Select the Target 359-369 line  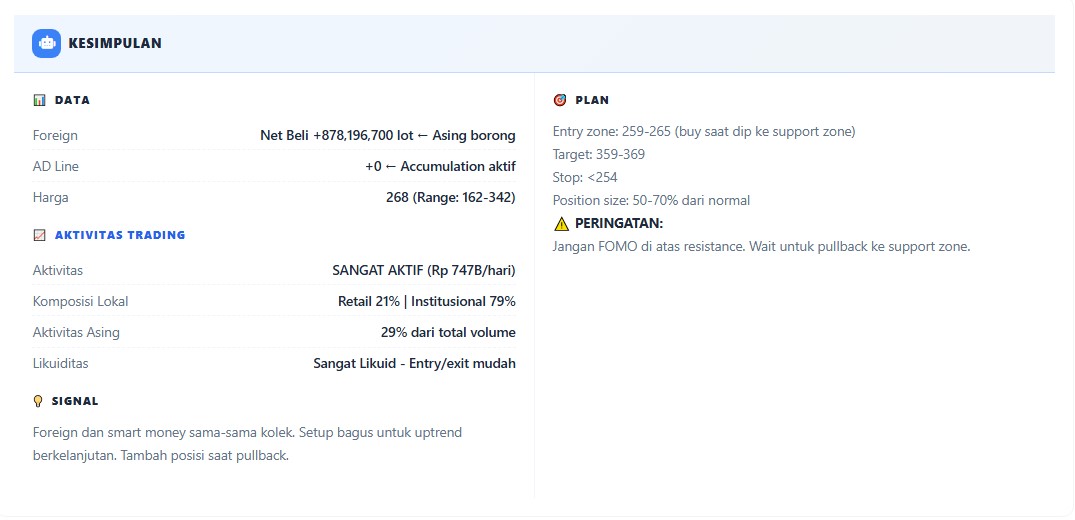tap(599, 154)
